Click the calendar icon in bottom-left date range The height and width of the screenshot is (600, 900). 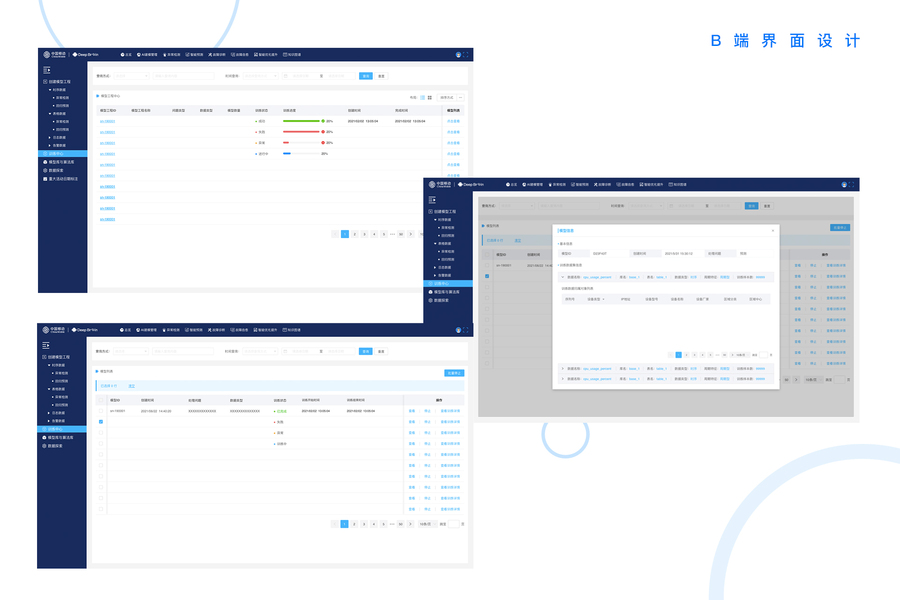coord(285,351)
